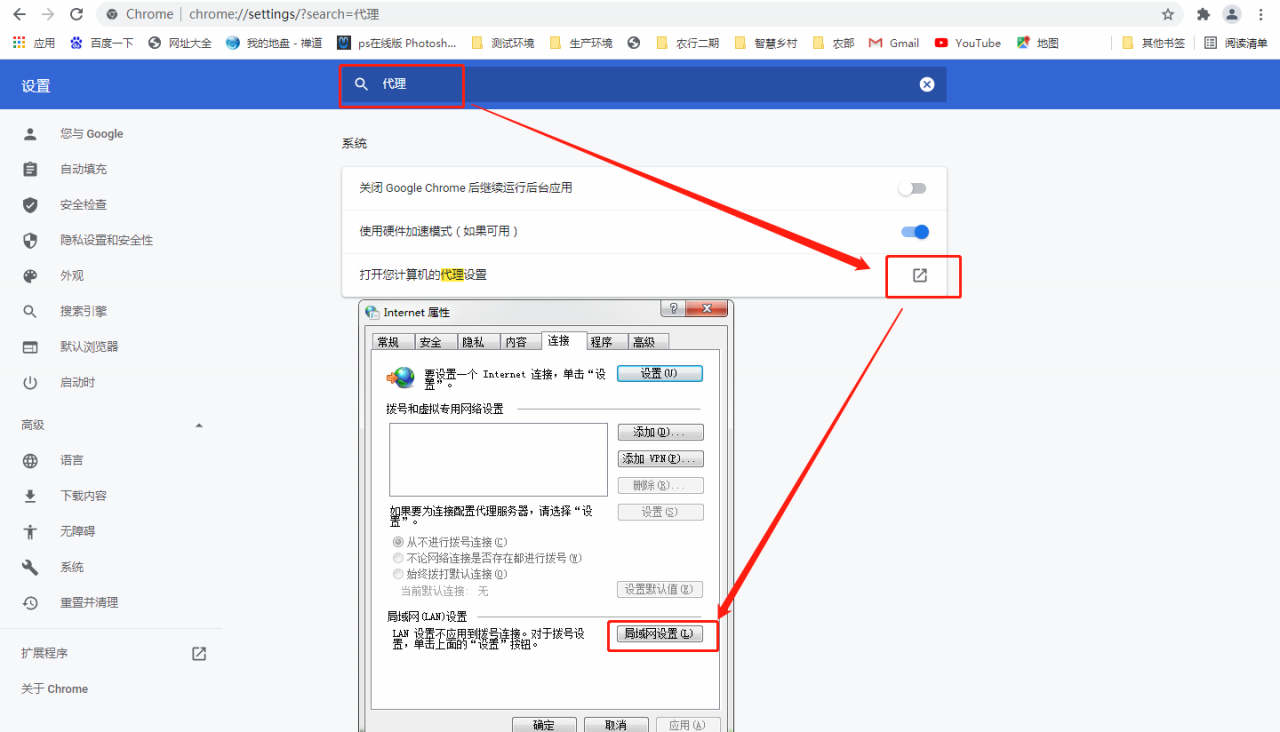Click the 拨号和虚拟专用网络设置 list box
Screen dimensions: 1280x732
click(498, 459)
